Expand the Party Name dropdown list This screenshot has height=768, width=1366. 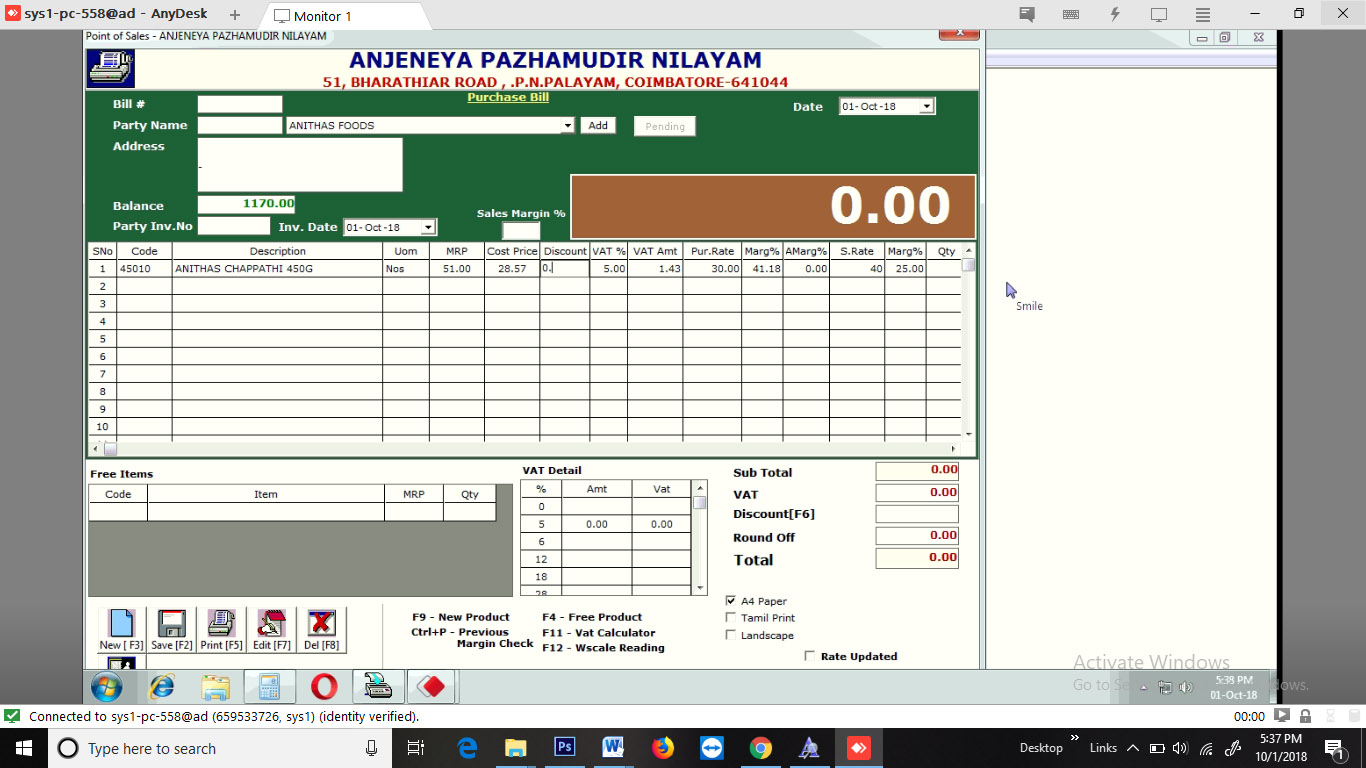click(x=568, y=126)
